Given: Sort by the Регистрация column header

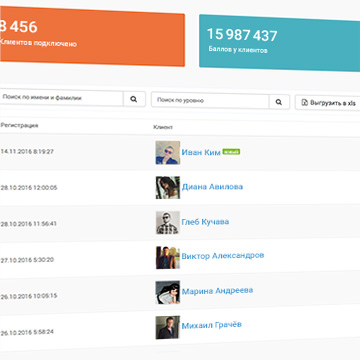Looking at the screenshot, I should 19,125.
